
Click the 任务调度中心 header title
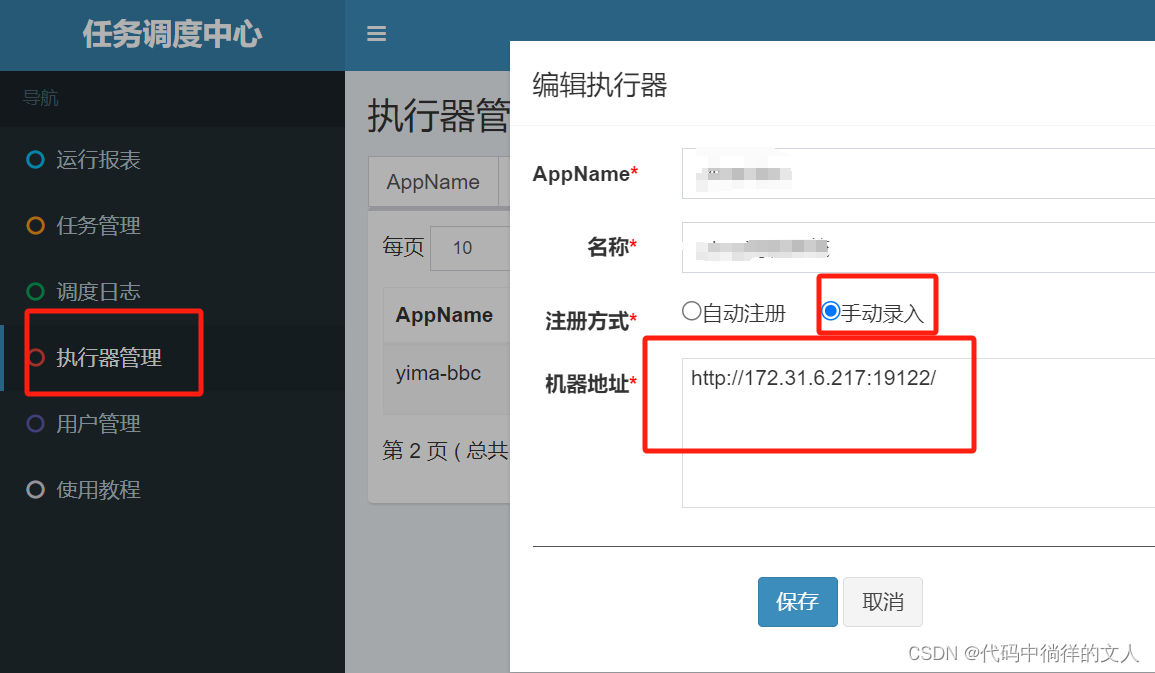coord(172,35)
